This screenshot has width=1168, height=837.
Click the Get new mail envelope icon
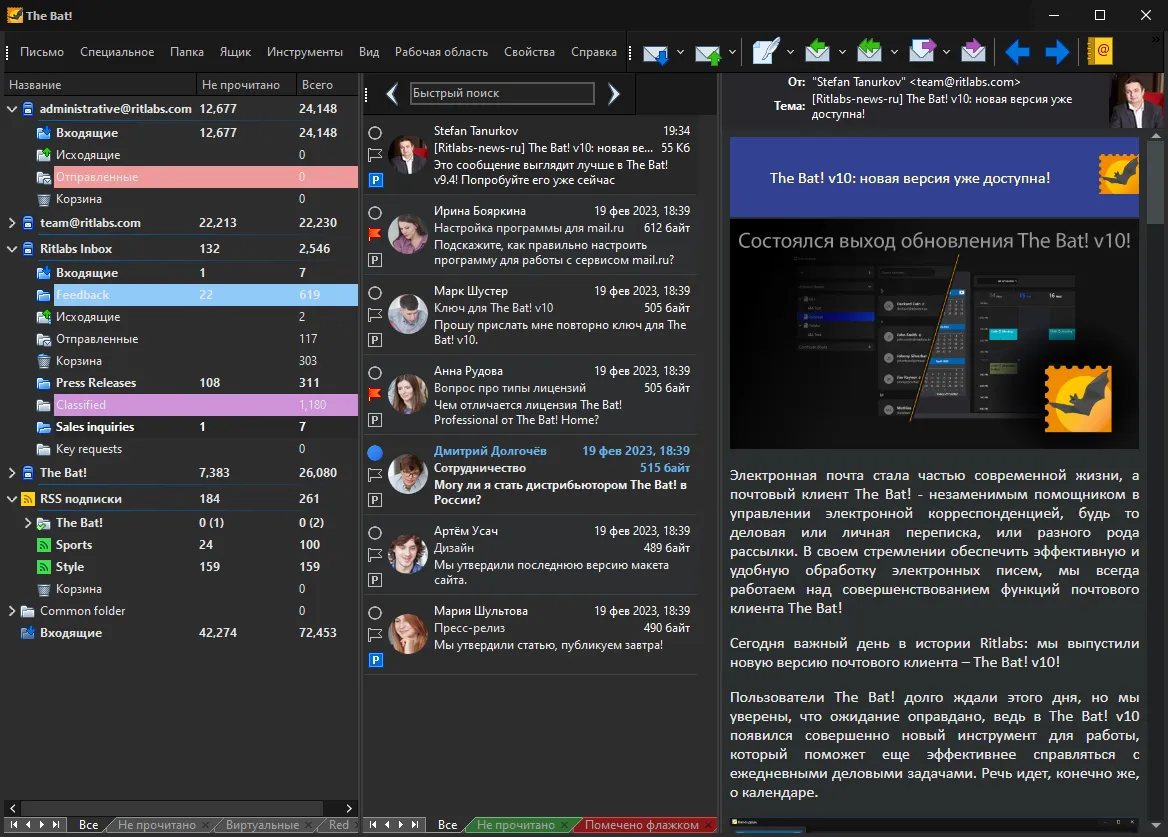(x=655, y=53)
